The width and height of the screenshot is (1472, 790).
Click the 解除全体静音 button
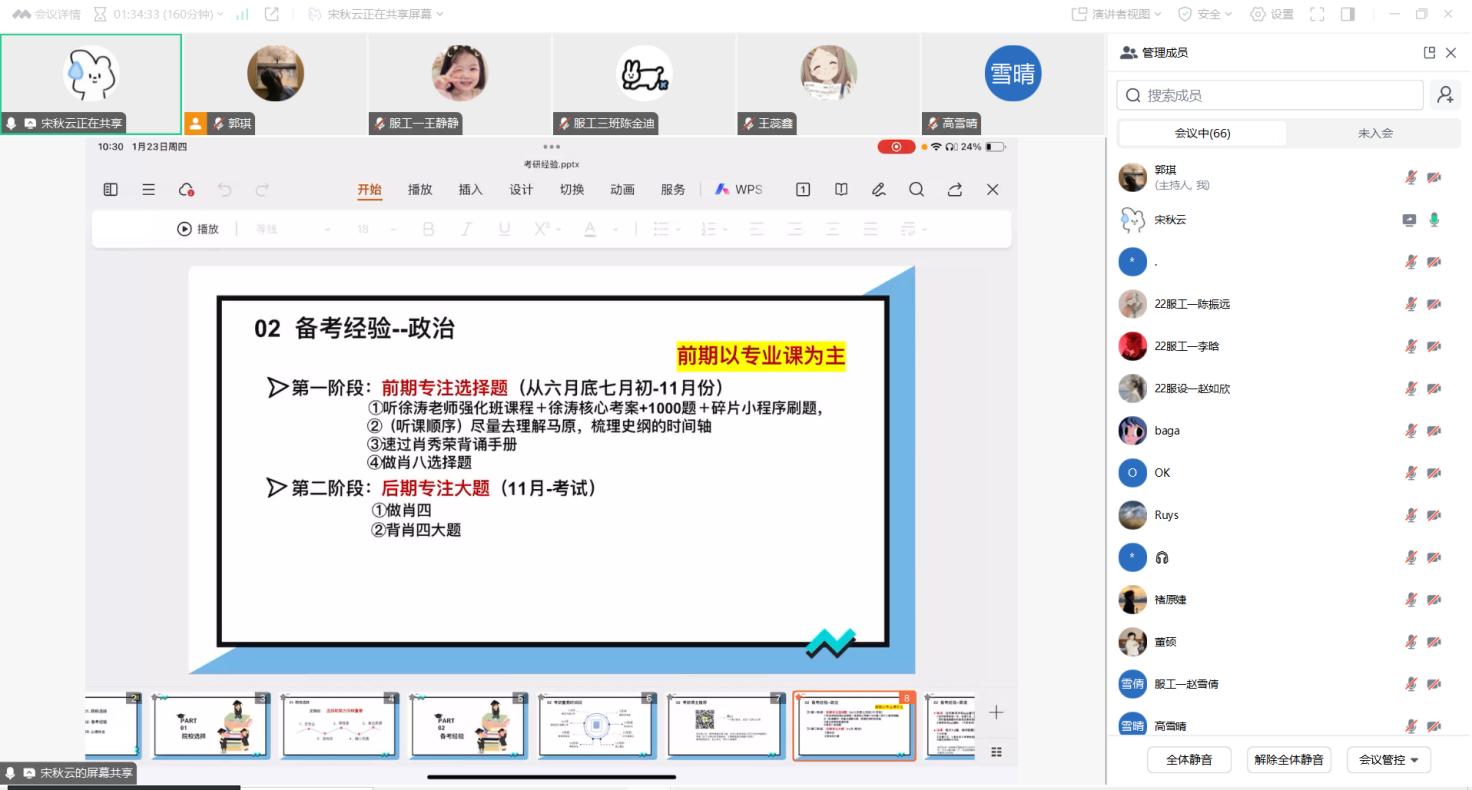(1289, 760)
